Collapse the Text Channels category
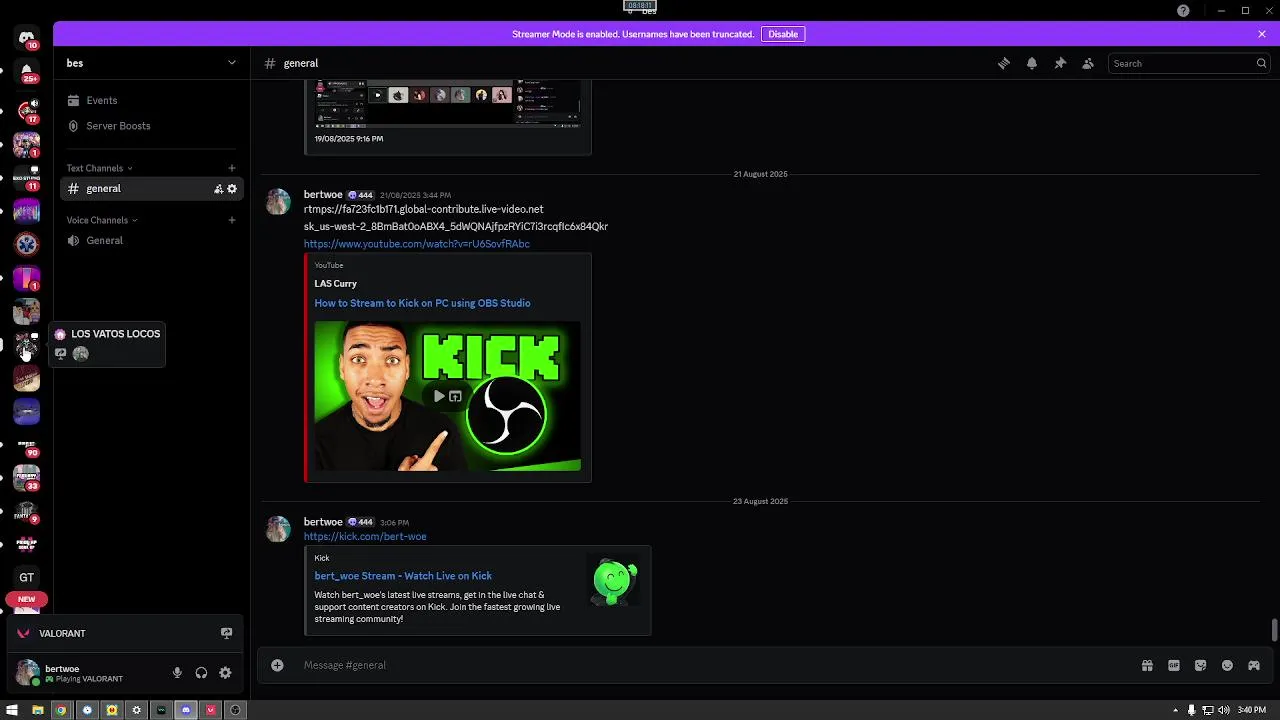The height and width of the screenshot is (720, 1280). pos(98,168)
